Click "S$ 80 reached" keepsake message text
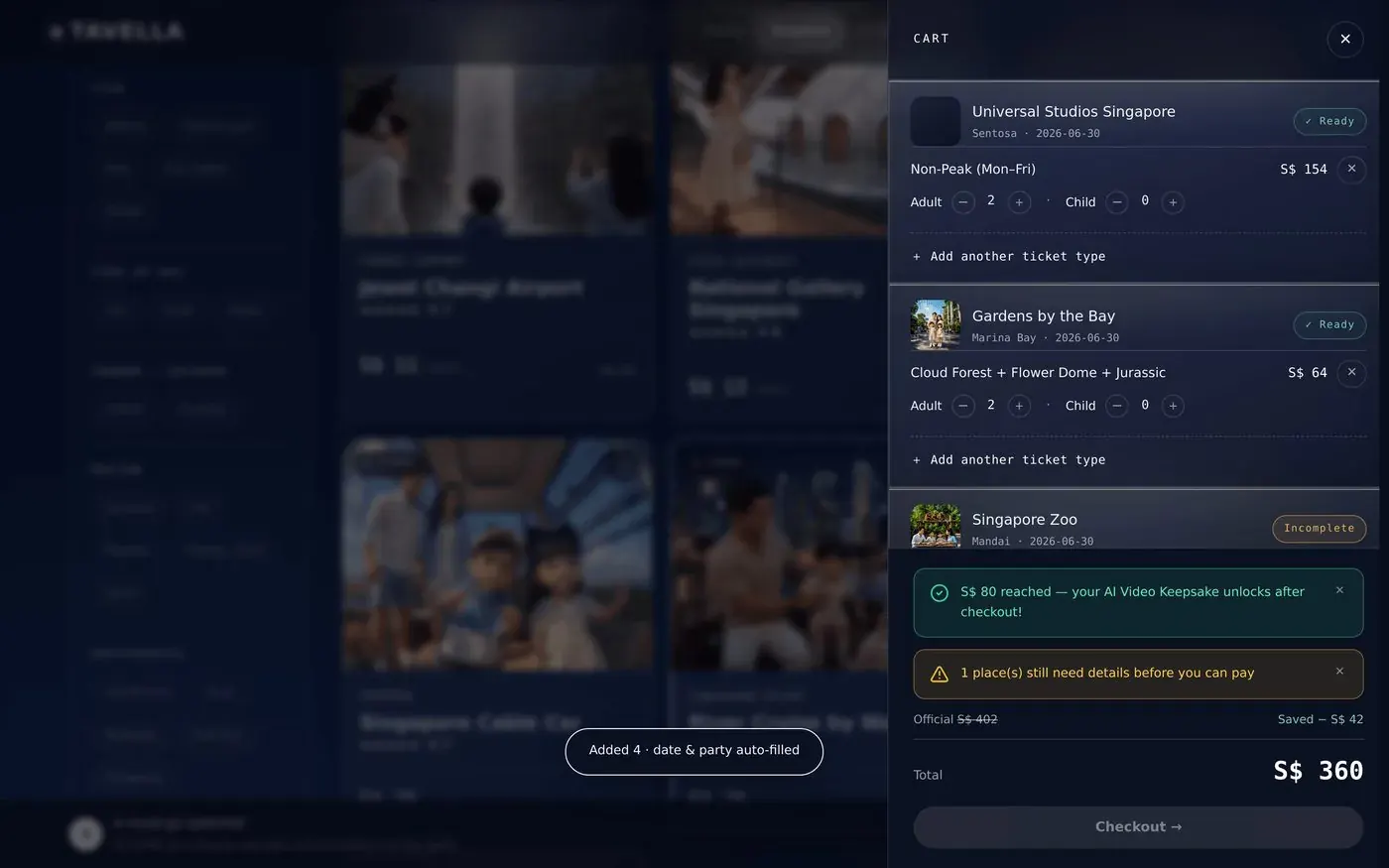Image resolution: width=1389 pixels, height=868 pixels. 1132,601
